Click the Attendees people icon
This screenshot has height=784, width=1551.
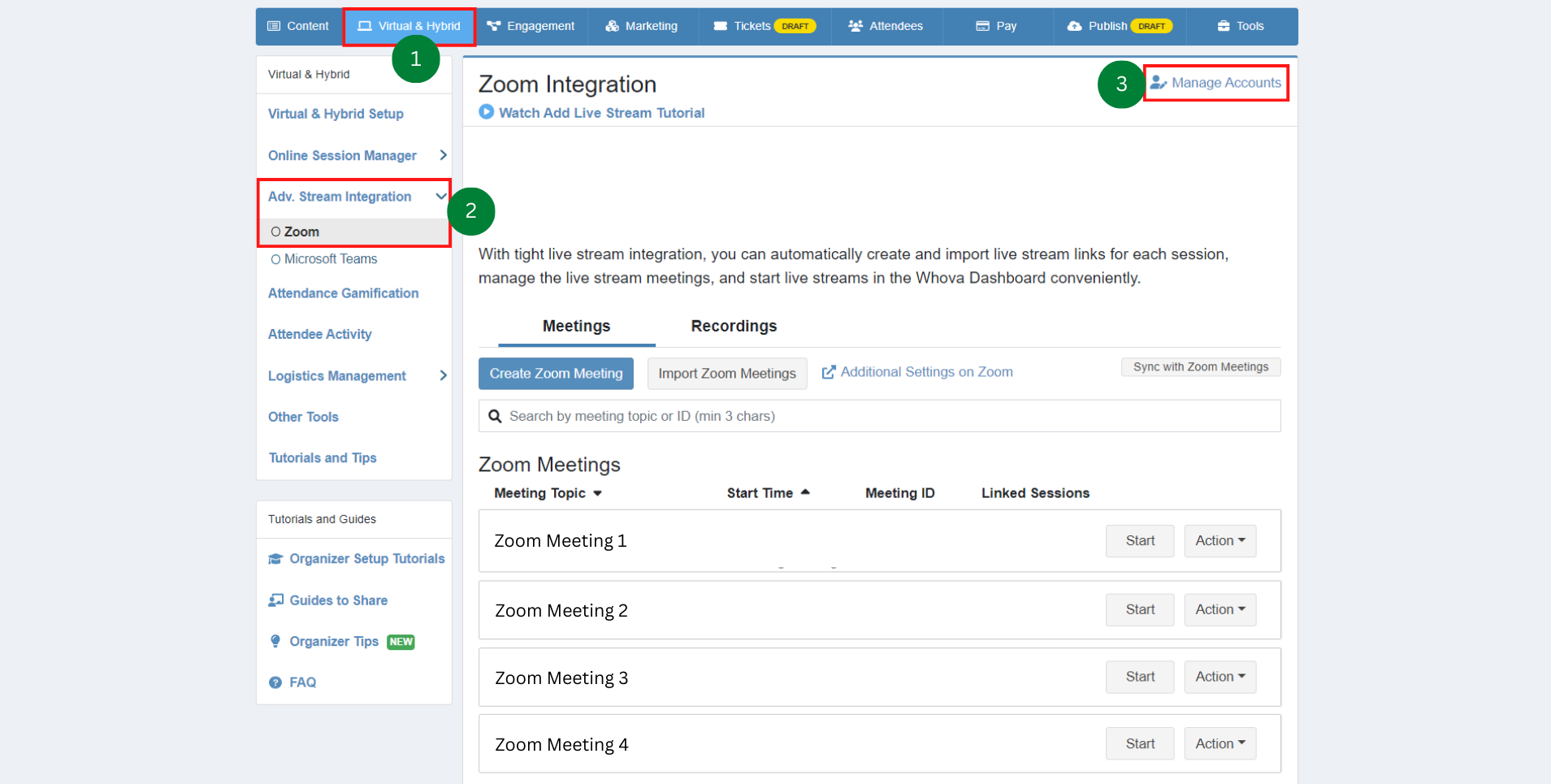pyautogui.click(x=855, y=25)
